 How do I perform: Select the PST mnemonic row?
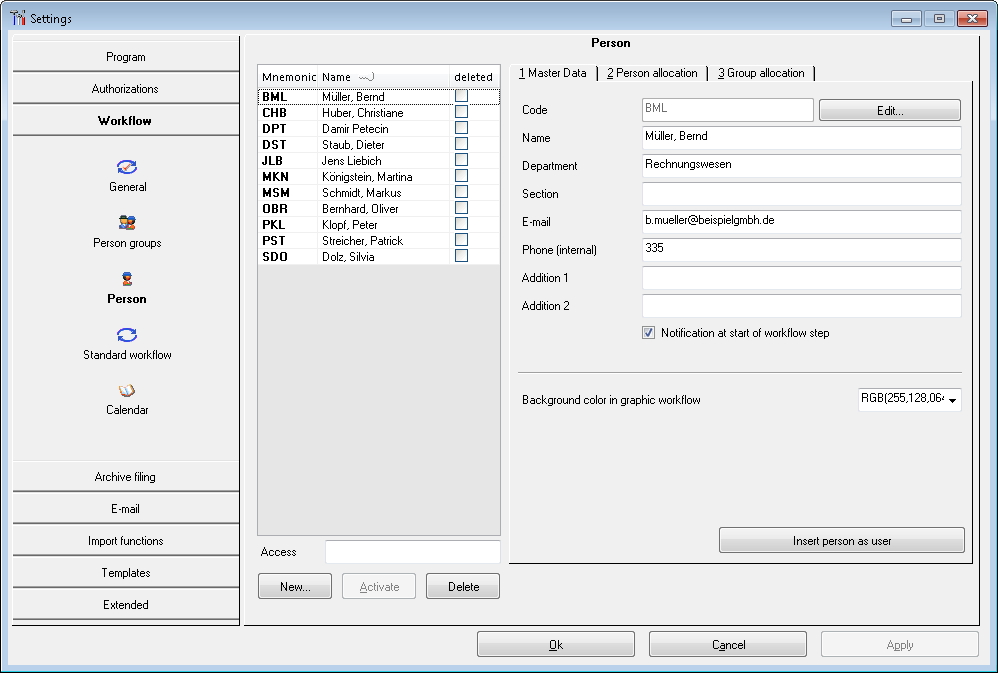coord(379,240)
